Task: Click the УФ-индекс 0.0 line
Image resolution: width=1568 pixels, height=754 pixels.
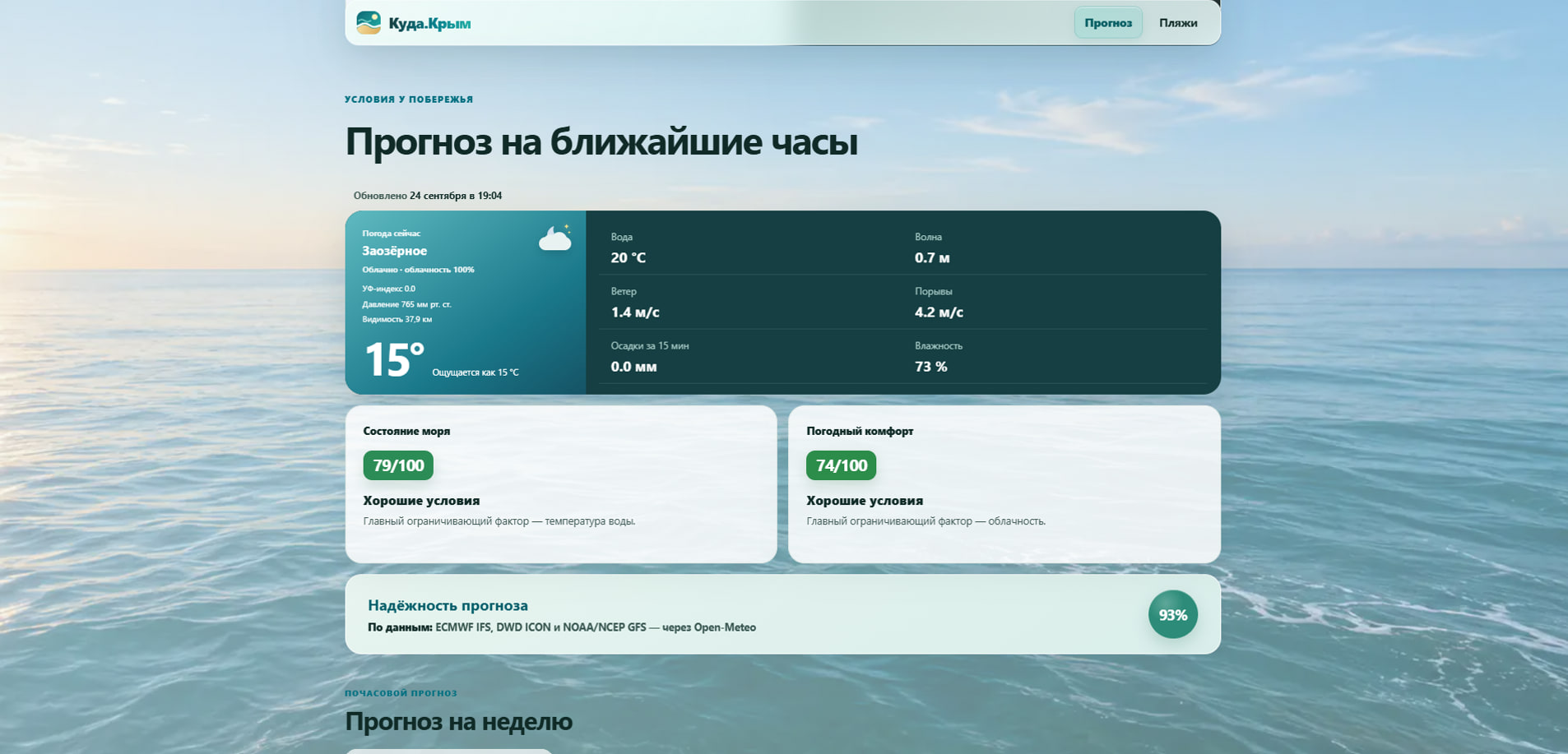Action: click(388, 289)
